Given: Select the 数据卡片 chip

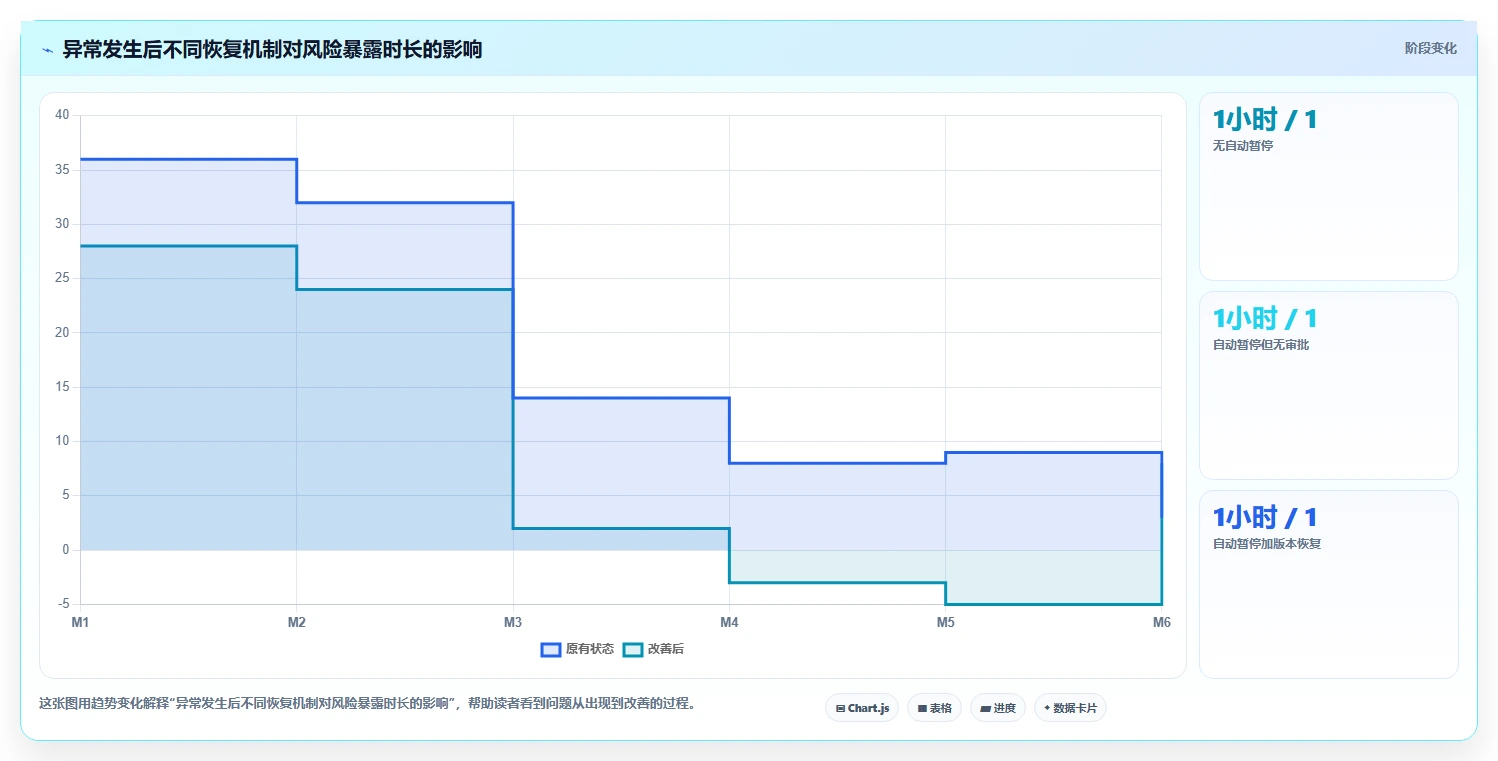Looking at the screenshot, I should point(1070,708).
